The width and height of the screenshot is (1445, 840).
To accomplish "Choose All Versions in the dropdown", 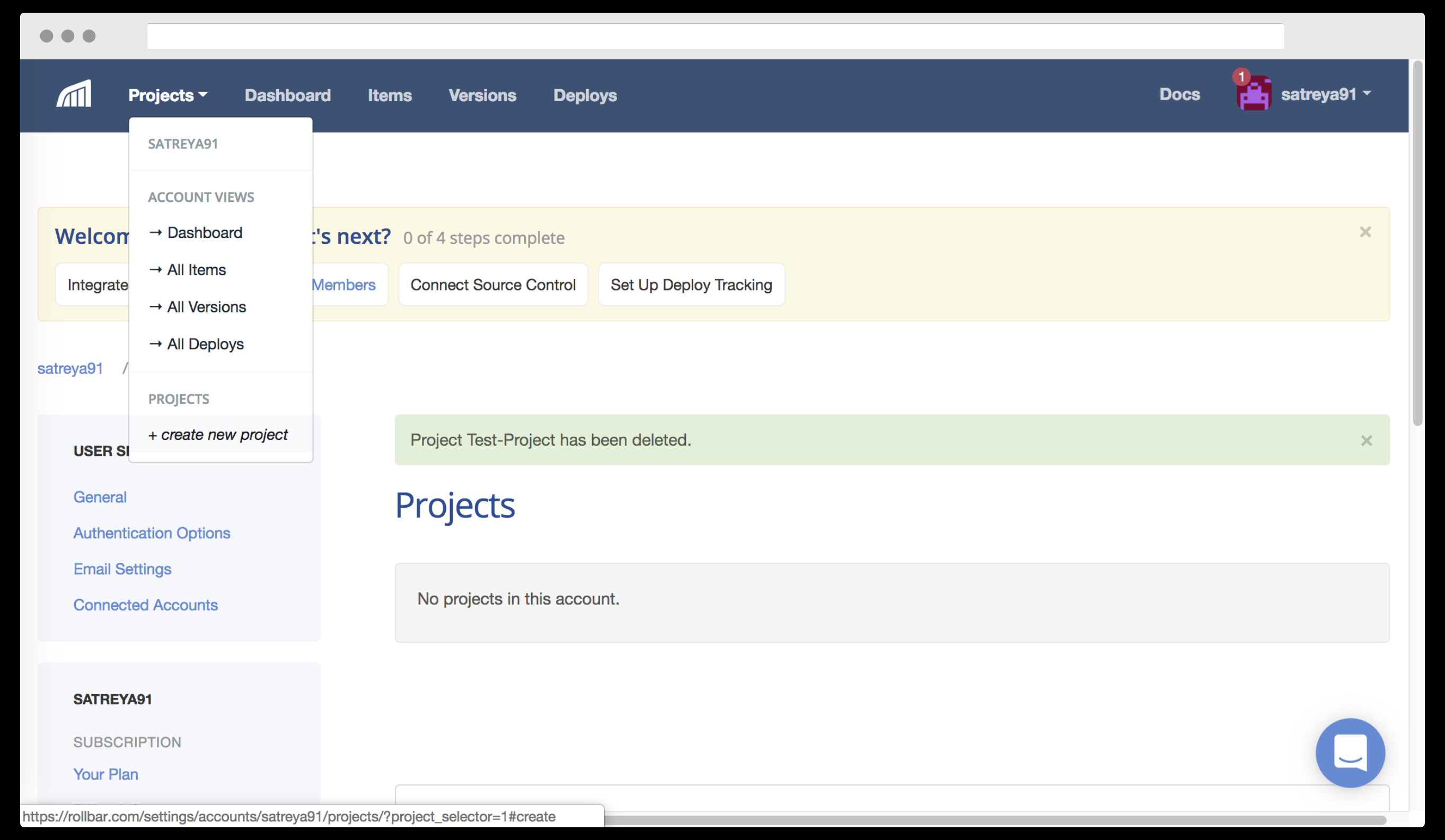I will (206, 307).
